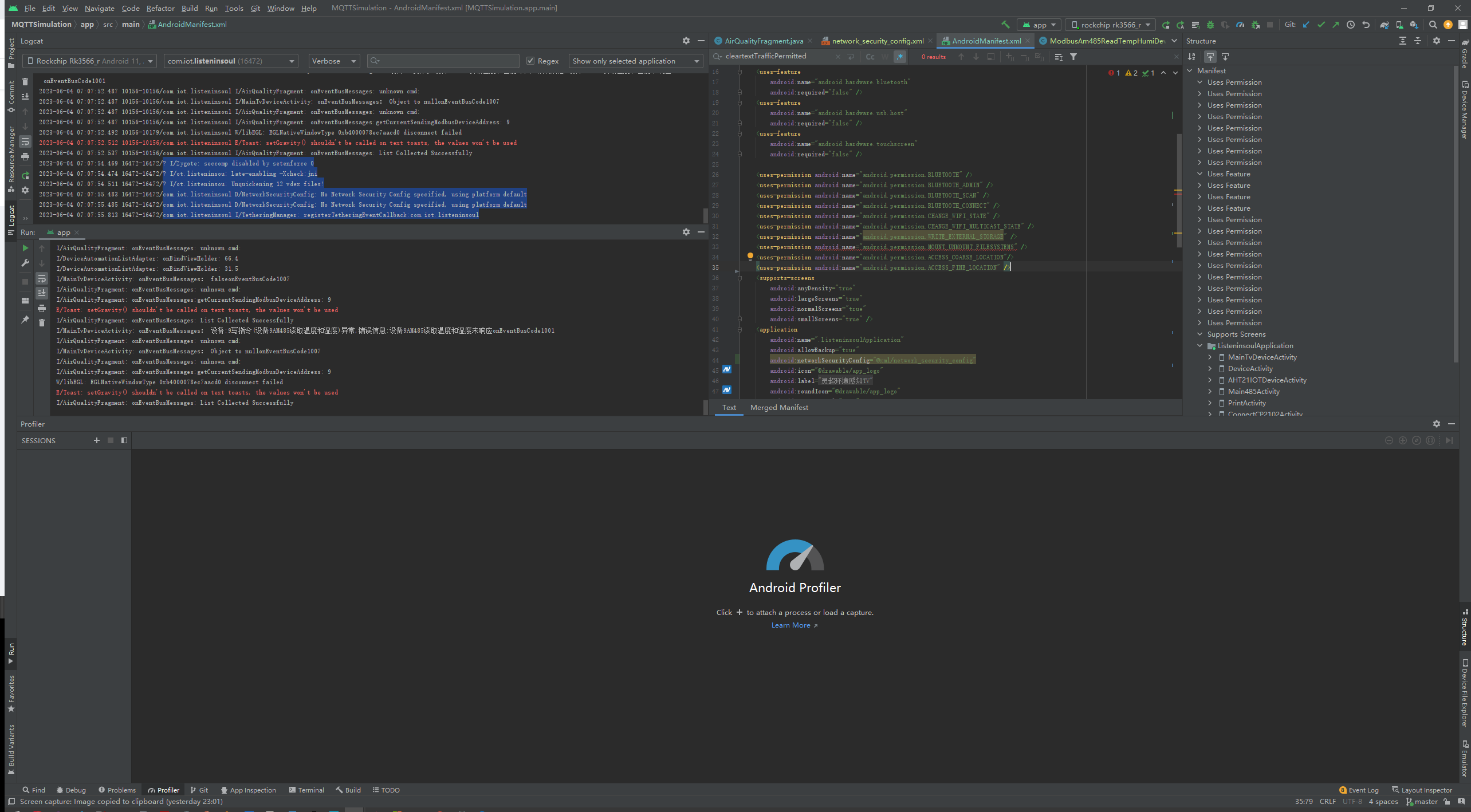Open Show only selected application dropdown
Screen dimensions: 1471x812
coord(635,61)
